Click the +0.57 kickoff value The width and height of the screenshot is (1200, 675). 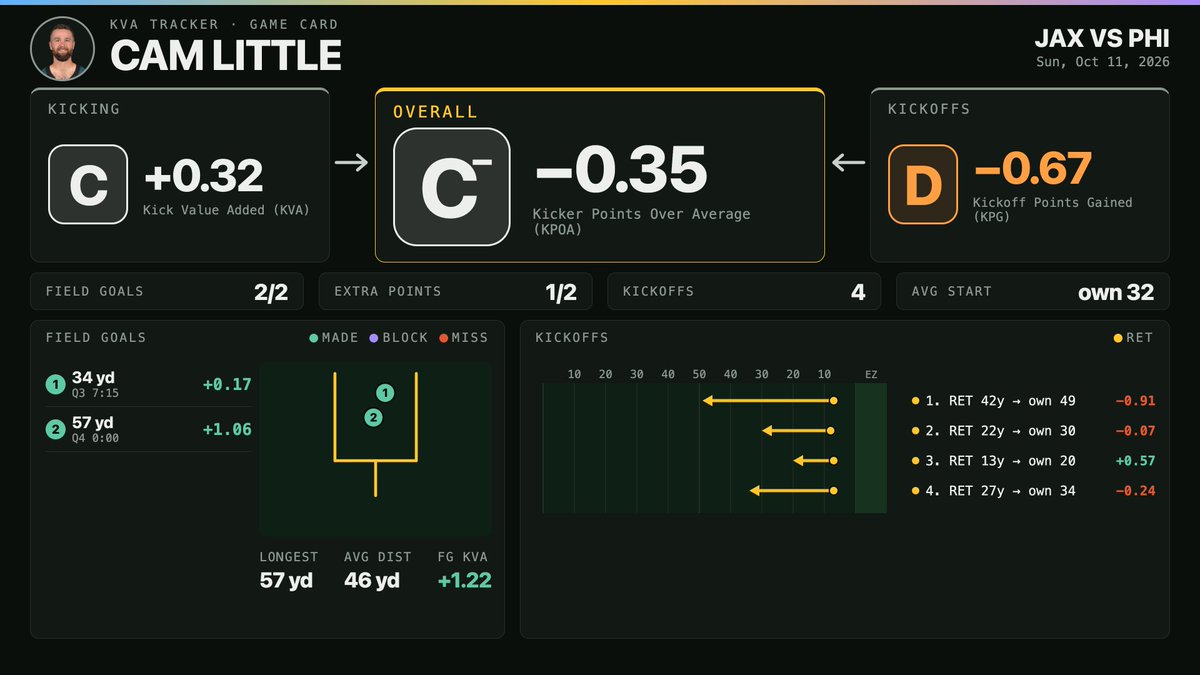tap(1135, 461)
